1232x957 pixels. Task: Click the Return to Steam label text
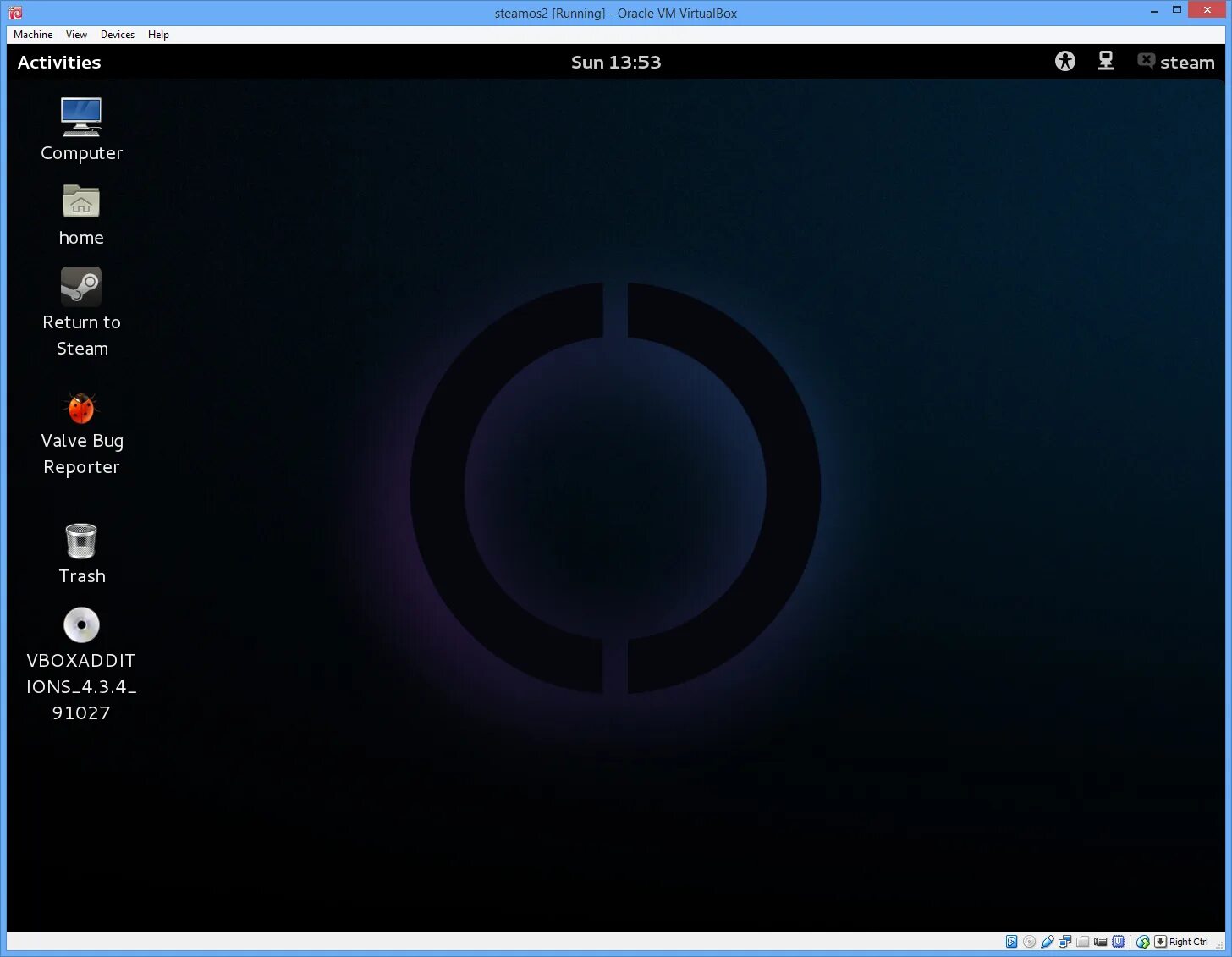(x=82, y=335)
